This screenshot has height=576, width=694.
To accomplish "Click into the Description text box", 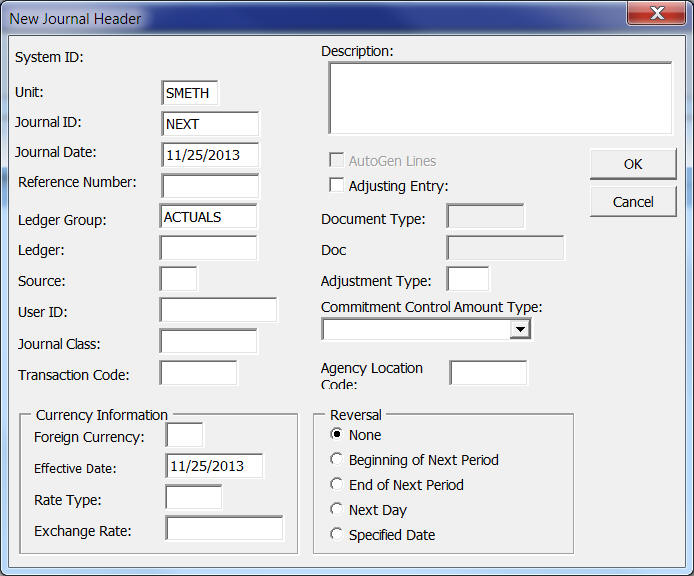I will pyautogui.click(x=500, y=98).
